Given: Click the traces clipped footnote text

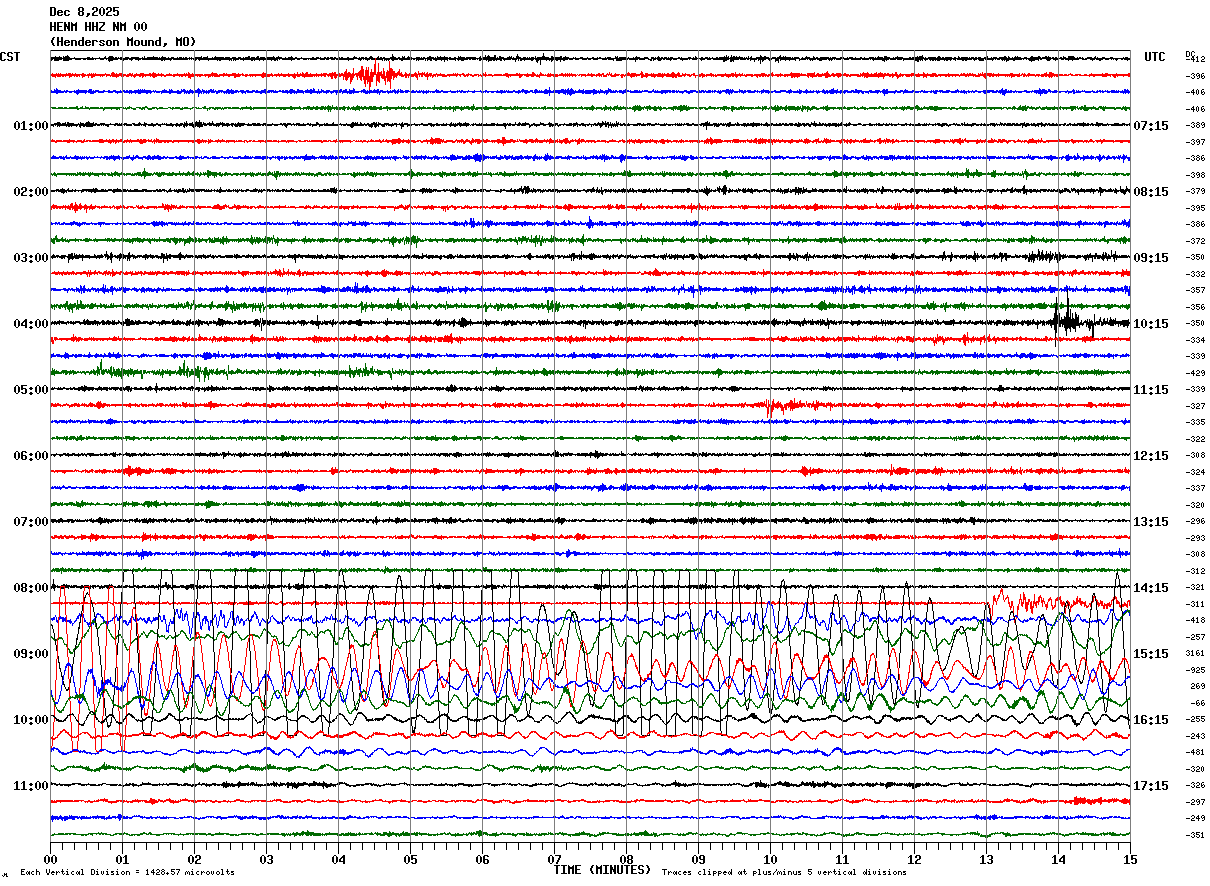Looking at the screenshot, I should point(784,873).
